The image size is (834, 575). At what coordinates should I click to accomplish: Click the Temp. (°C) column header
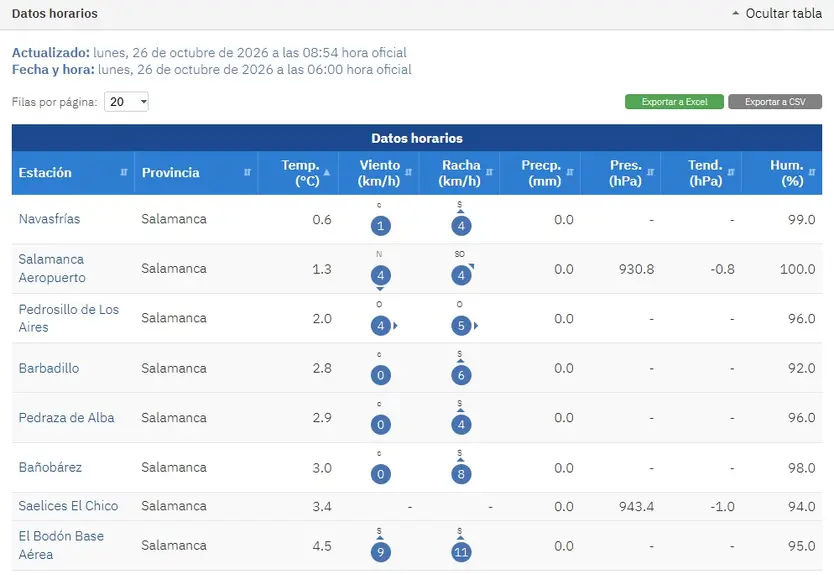(298, 173)
